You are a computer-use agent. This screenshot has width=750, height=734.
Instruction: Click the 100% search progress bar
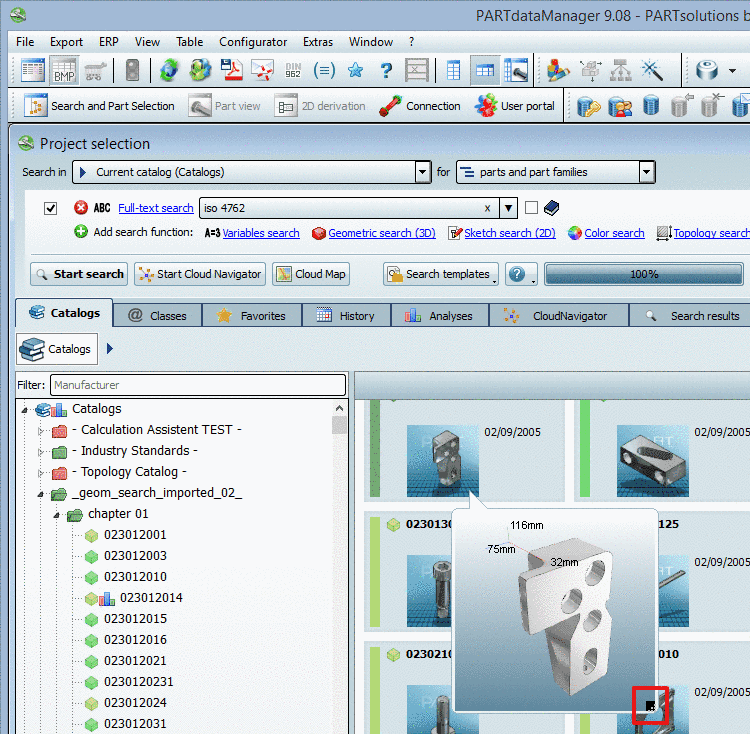click(643, 274)
